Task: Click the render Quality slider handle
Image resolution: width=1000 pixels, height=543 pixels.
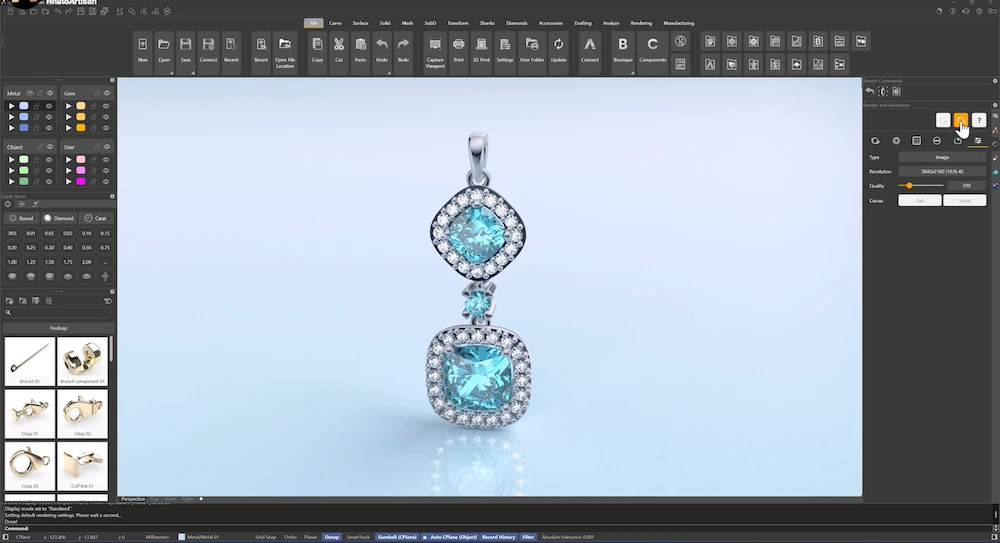Action: tap(909, 186)
